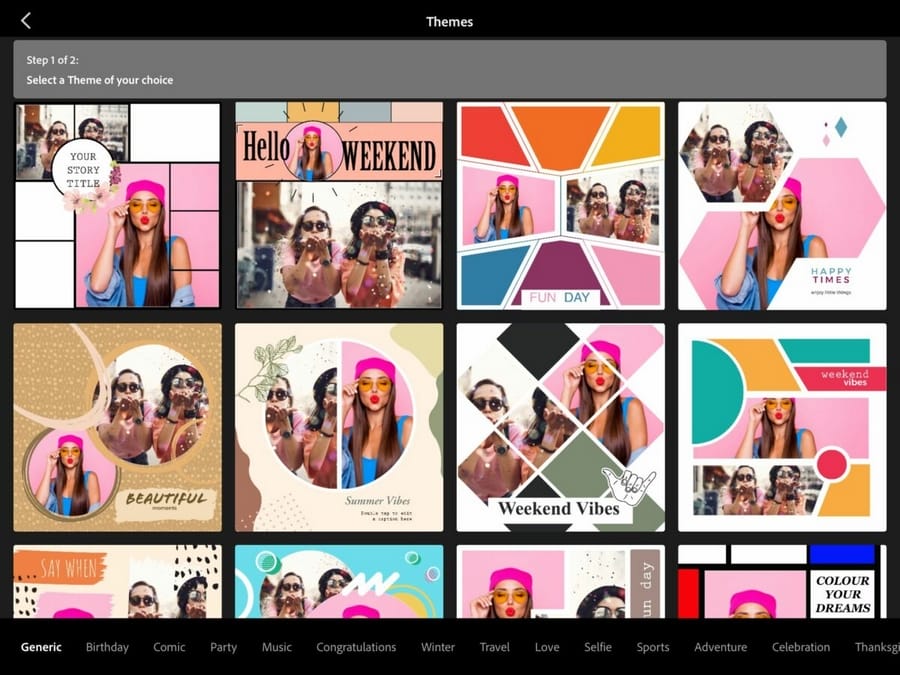Screen dimensions: 900x675
Task: Select the Beautiful moments theme
Action: 117,427
